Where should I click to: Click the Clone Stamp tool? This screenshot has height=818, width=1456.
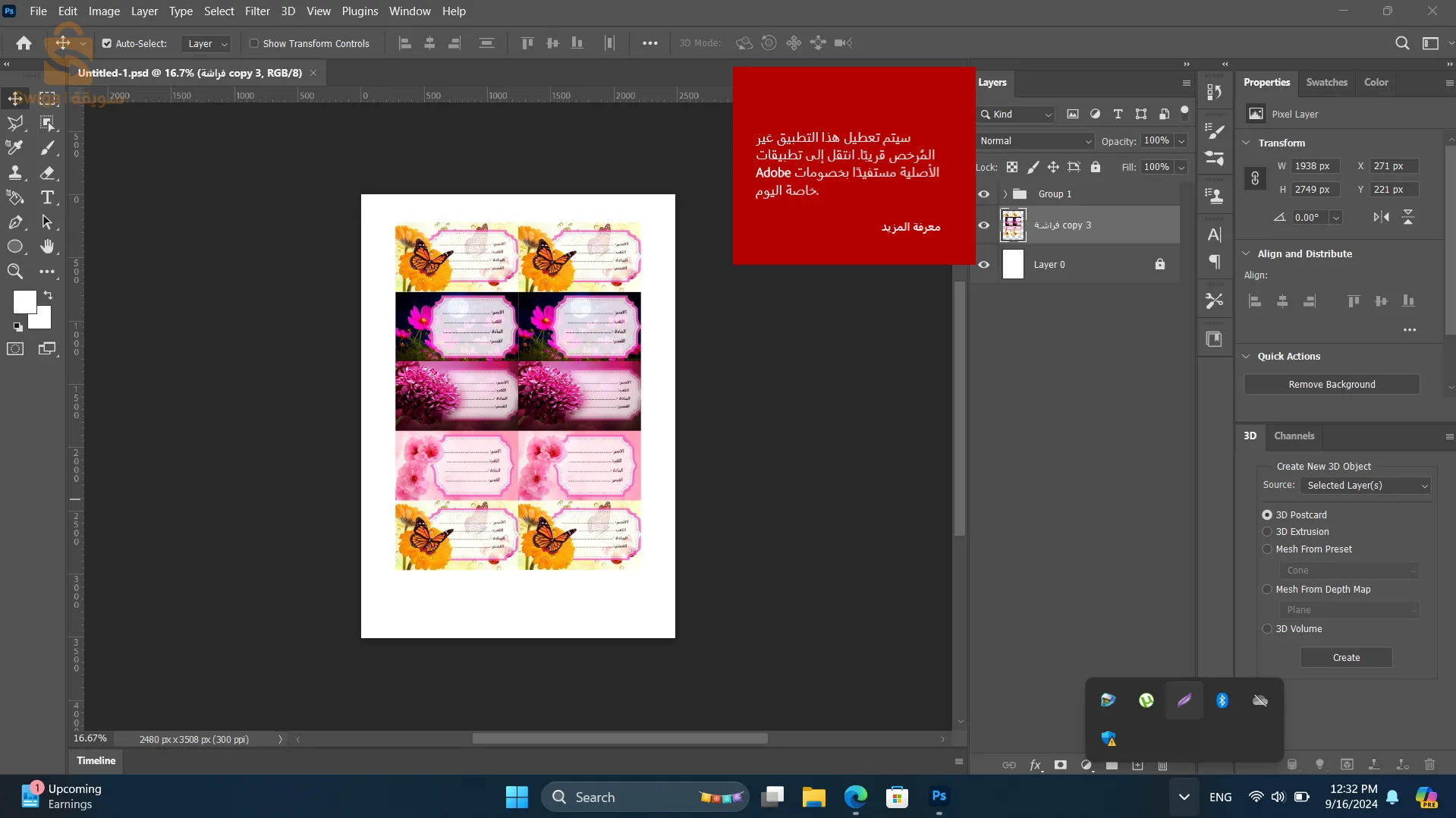pos(14,173)
